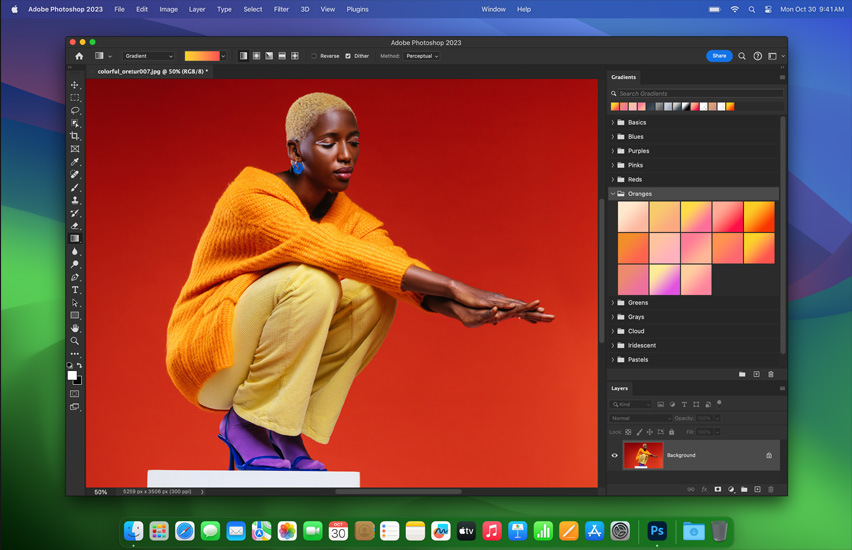Hide the Background layer with eye icon

click(615, 455)
